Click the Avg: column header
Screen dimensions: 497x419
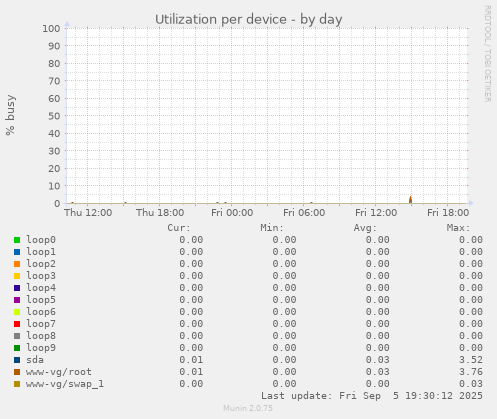pyautogui.click(x=365, y=228)
